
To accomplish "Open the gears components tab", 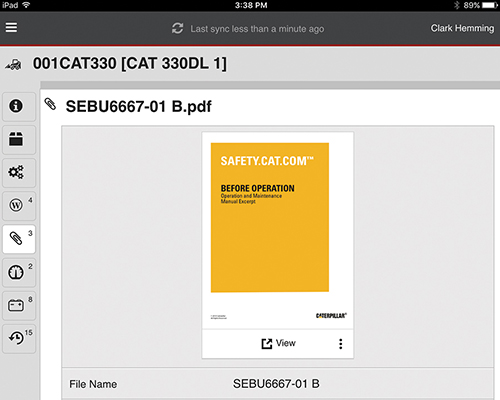I will click(19, 173).
